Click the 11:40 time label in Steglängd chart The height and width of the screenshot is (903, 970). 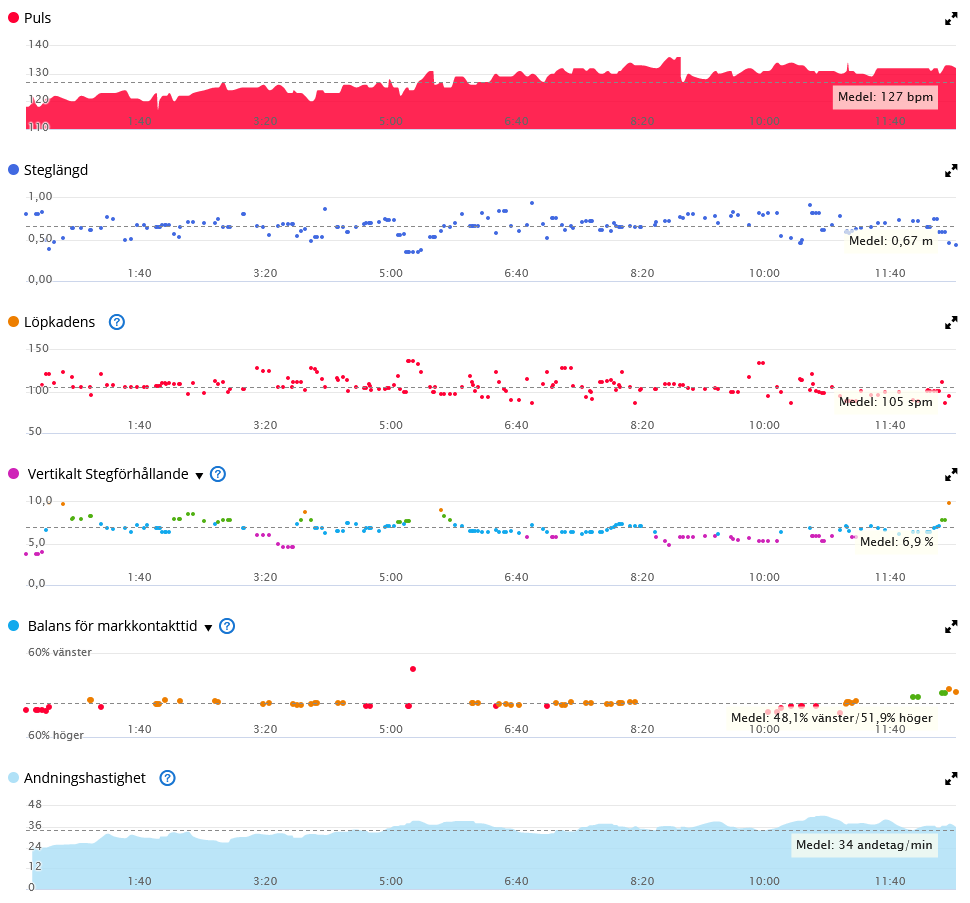click(x=890, y=273)
